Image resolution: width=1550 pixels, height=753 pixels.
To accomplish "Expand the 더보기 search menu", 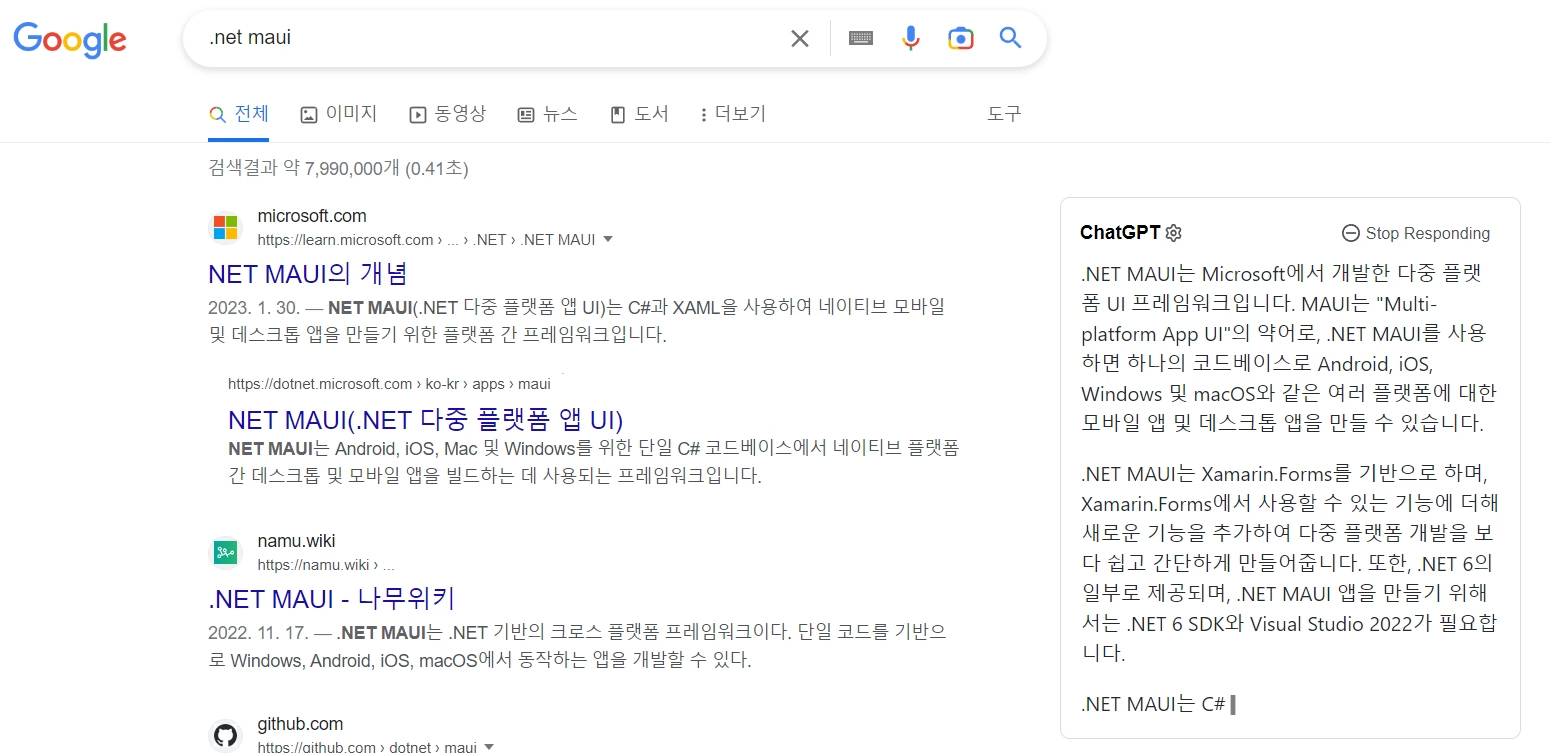I will point(733,114).
